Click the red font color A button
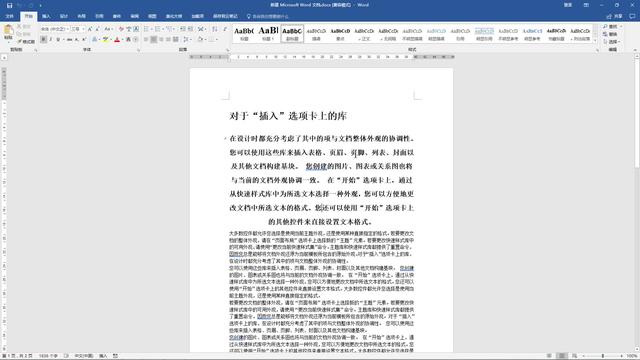 click(117, 40)
